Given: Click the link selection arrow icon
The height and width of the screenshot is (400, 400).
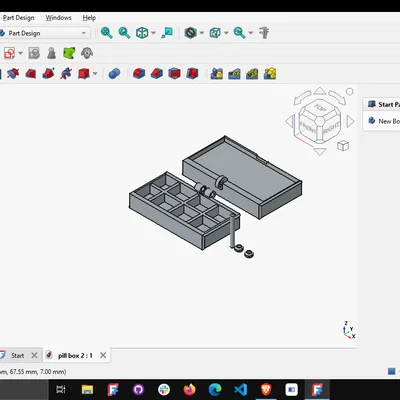Looking at the screenshot, I should (167, 33).
